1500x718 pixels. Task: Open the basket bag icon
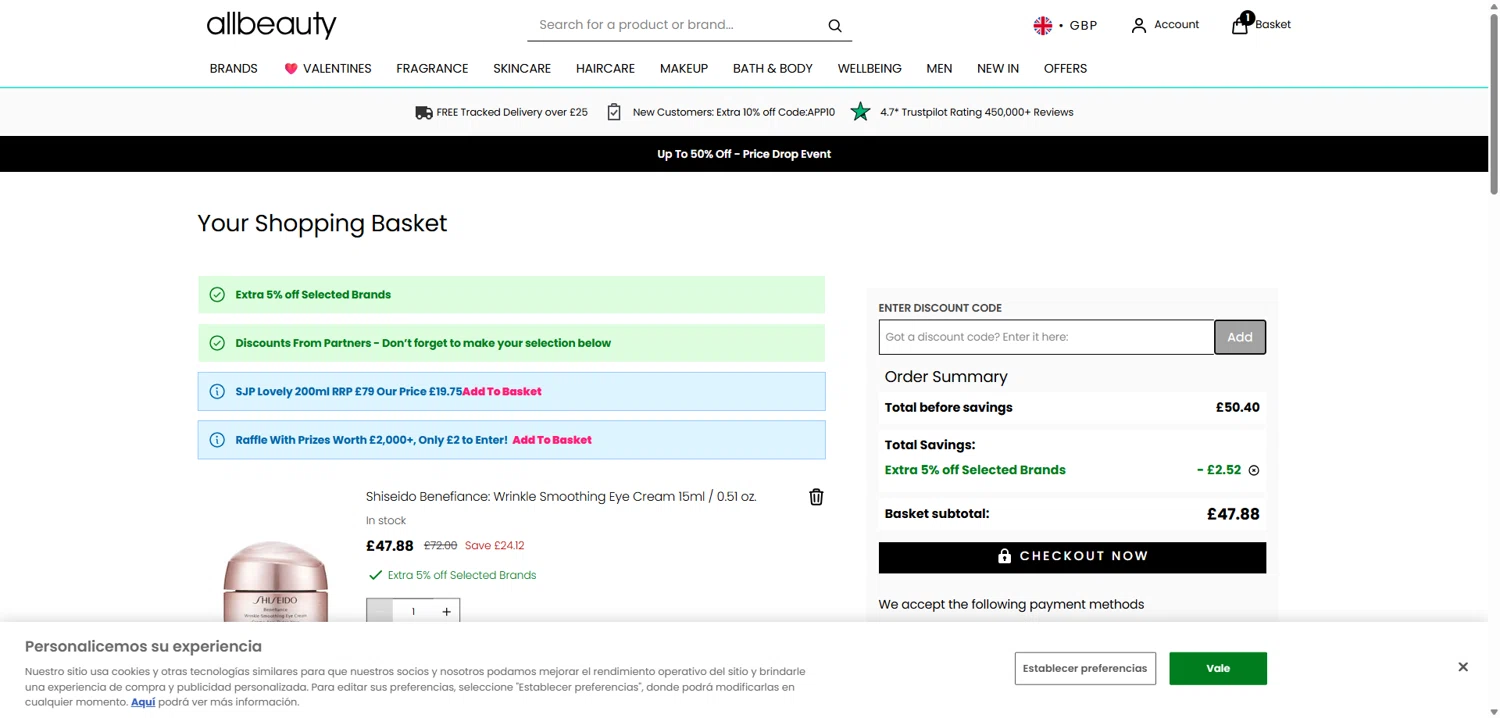[1240, 25]
